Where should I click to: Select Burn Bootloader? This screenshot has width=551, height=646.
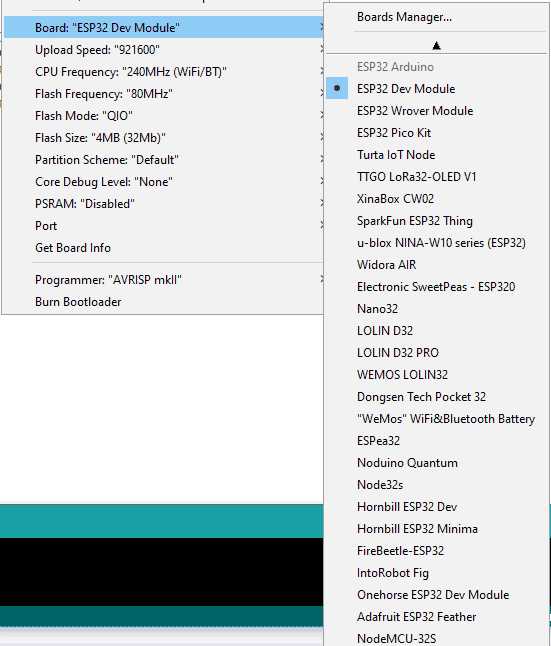pos(164,302)
